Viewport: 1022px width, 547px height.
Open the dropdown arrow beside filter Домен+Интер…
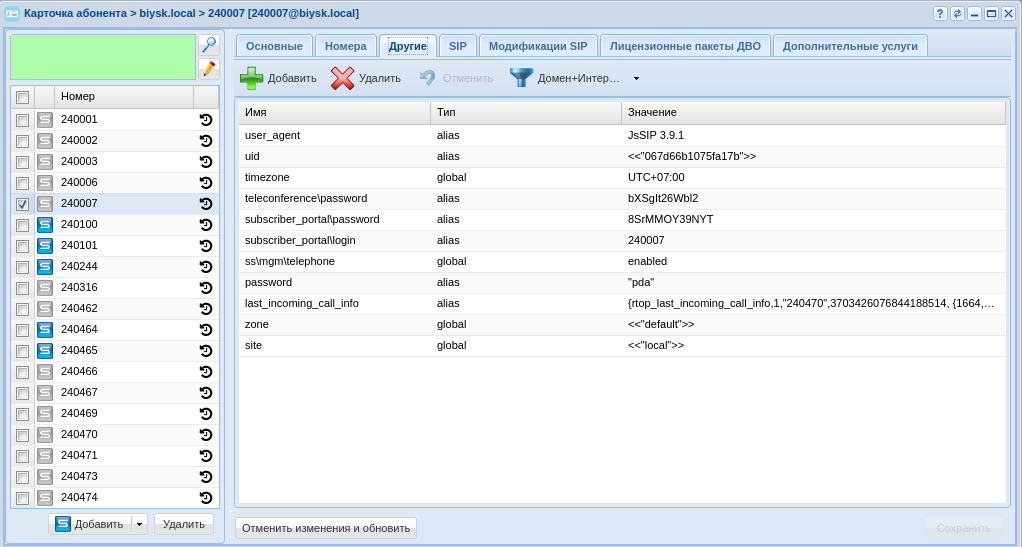coord(636,78)
